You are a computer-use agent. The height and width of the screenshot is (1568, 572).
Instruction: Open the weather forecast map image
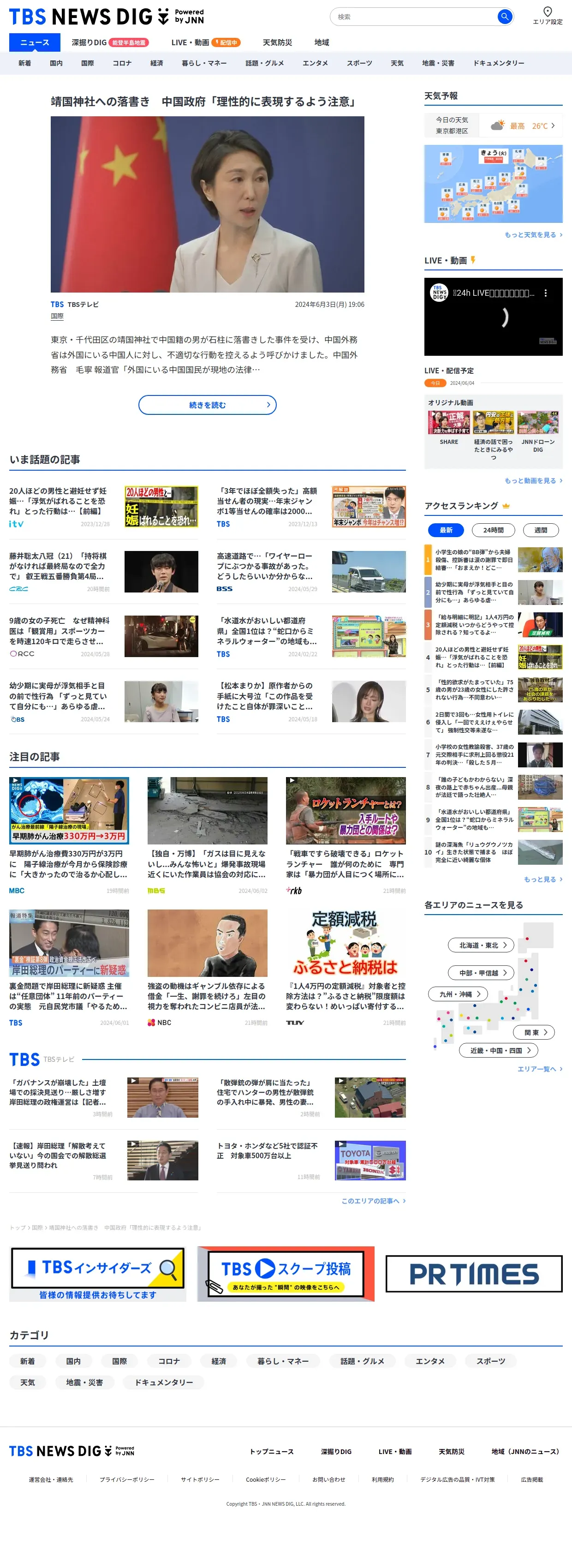click(x=494, y=183)
